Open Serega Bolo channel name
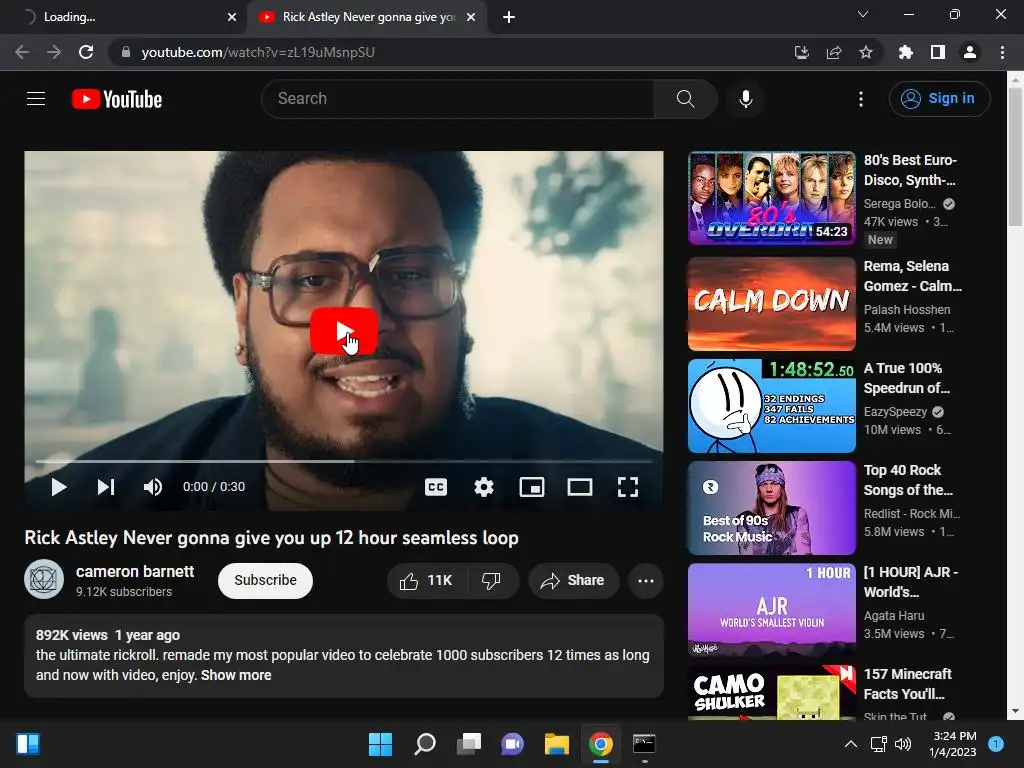 coord(899,204)
